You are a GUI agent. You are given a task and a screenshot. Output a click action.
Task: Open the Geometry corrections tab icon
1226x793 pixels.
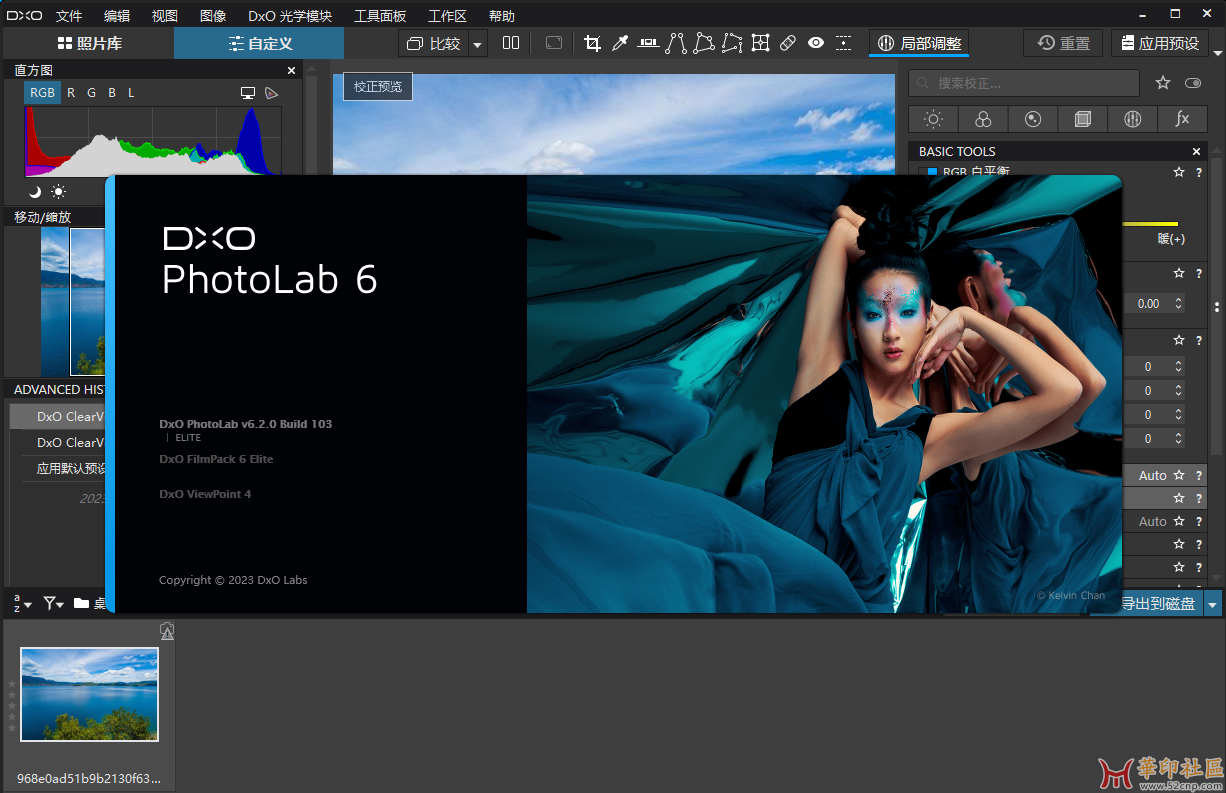pyautogui.click(x=1083, y=119)
